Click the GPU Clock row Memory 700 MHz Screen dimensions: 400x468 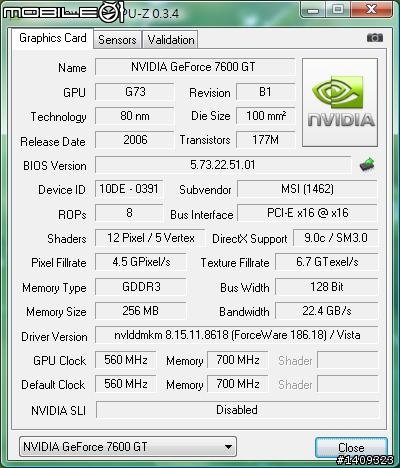[238, 360]
